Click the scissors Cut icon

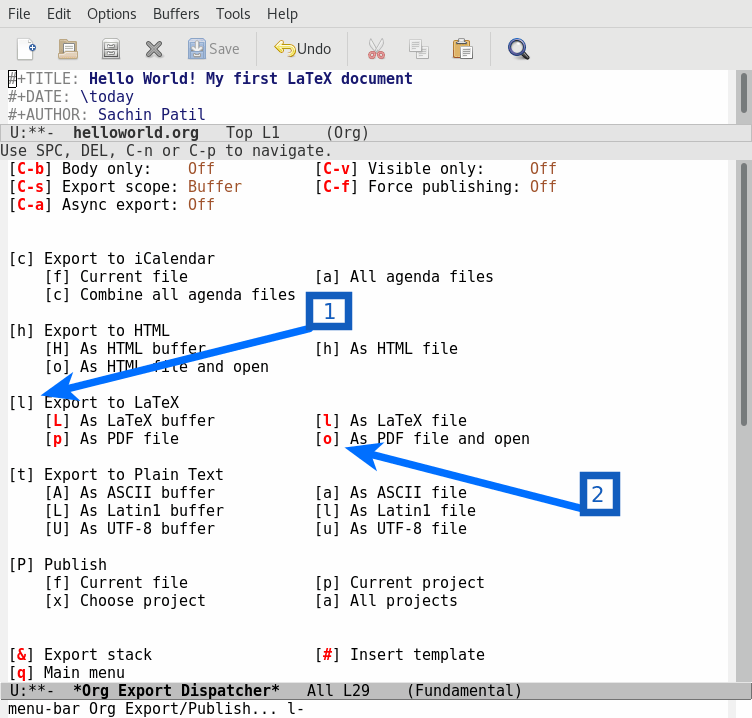tap(376, 48)
